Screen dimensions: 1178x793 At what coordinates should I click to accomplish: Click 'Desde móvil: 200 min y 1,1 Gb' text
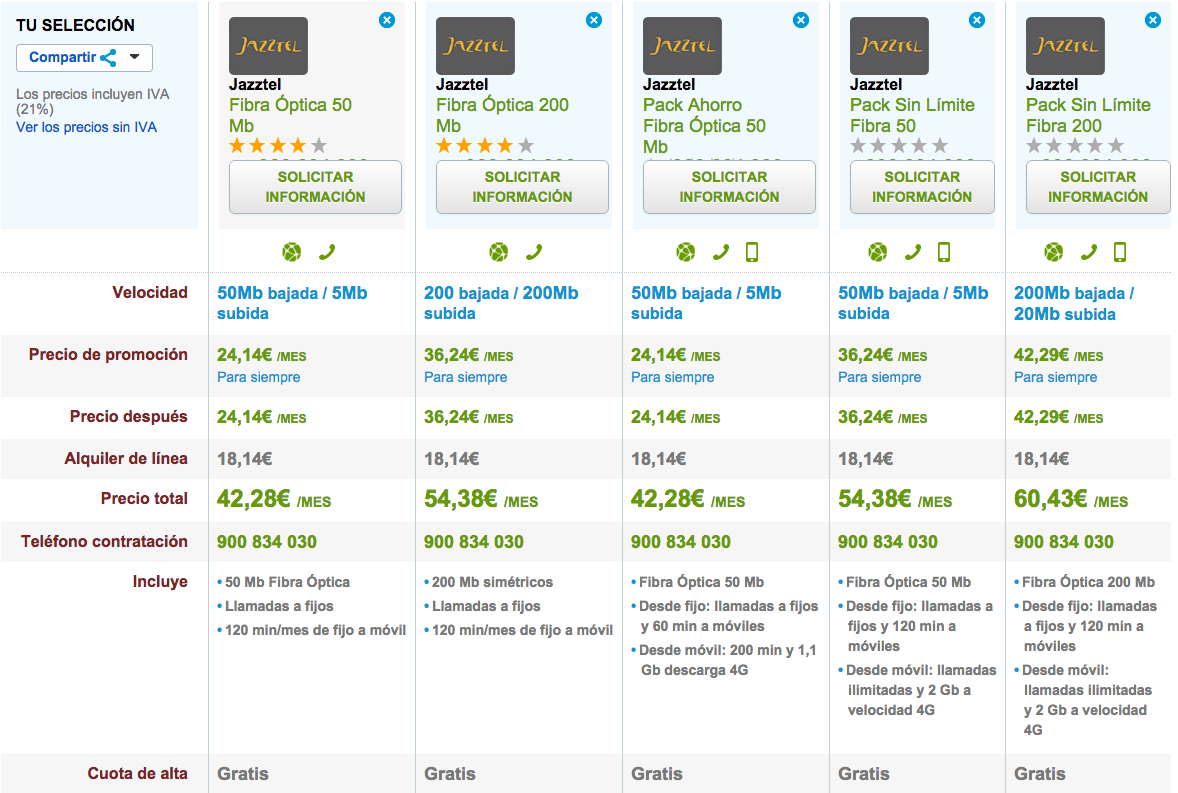click(727, 650)
